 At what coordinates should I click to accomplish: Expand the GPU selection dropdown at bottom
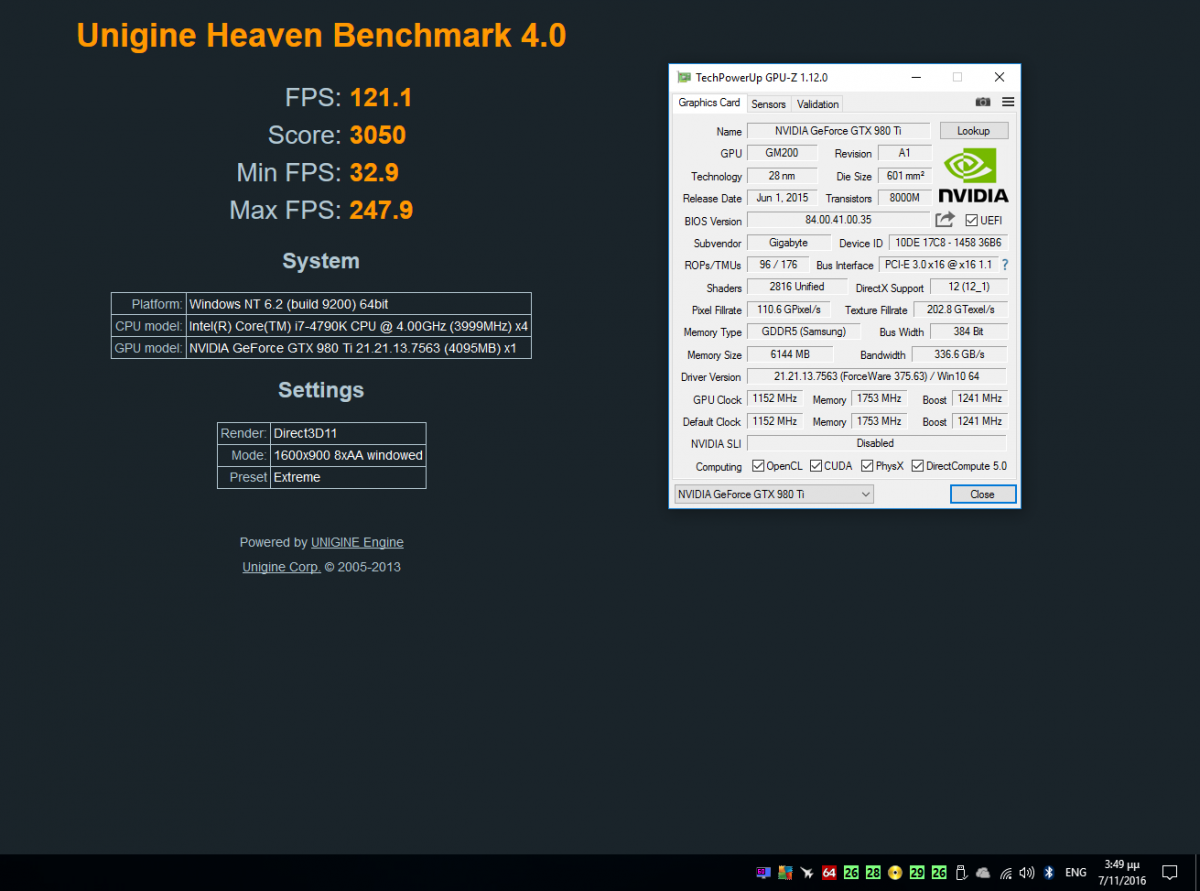774,494
